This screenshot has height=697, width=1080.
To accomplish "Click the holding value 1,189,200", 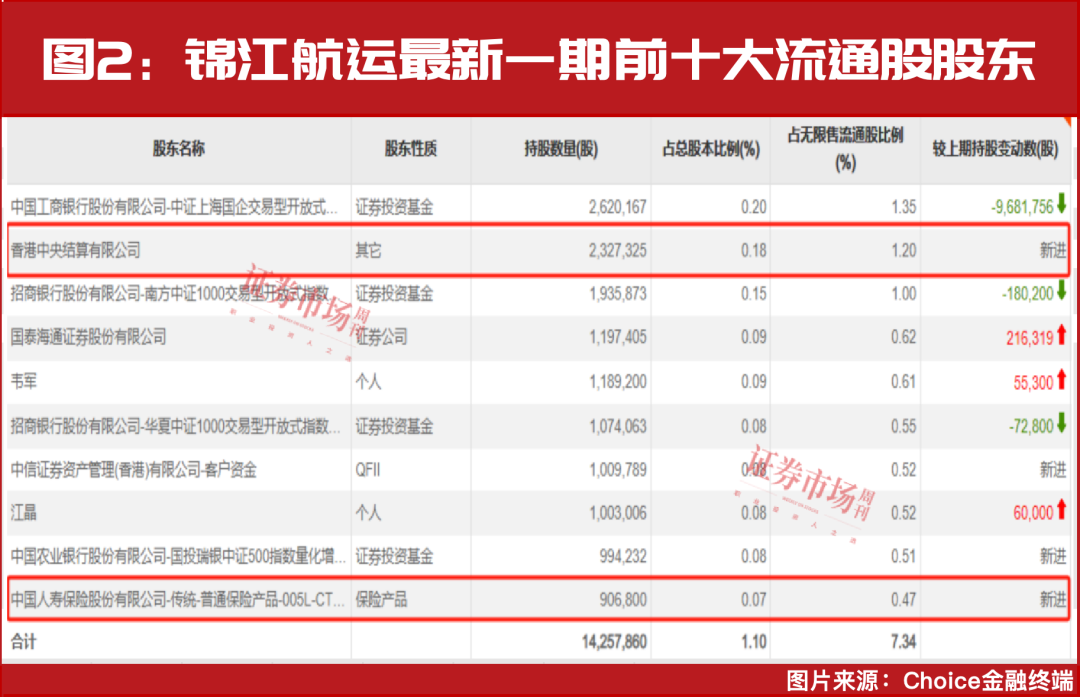I will pos(618,381).
